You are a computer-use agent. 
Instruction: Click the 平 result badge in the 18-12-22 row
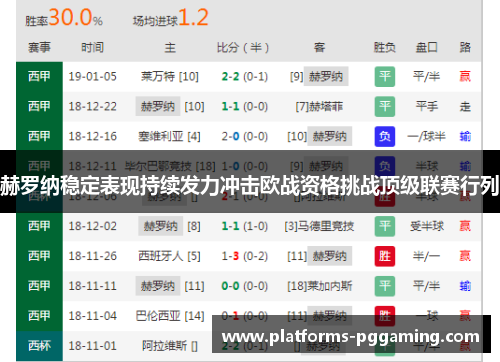385,107
